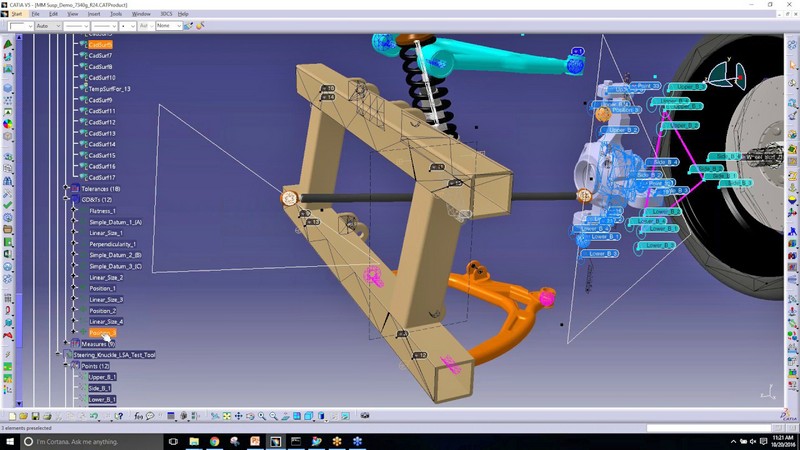Expand the Tolerances (18) tree node
Viewport: 800px width, 450px height.
pos(66,188)
